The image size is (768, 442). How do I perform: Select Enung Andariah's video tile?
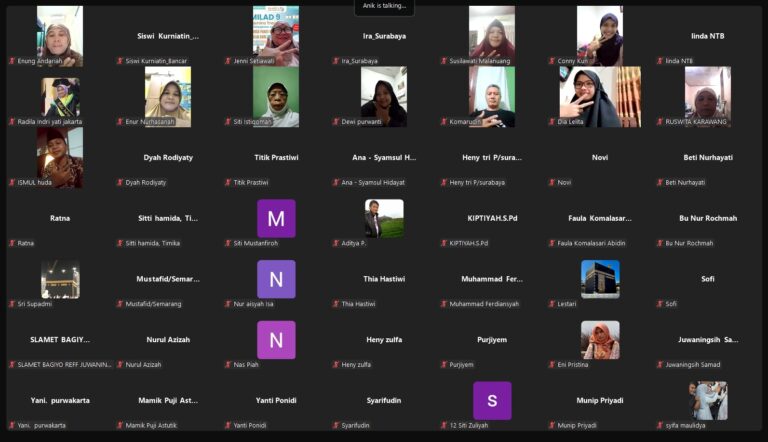pyautogui.click(x=60, y=36)
